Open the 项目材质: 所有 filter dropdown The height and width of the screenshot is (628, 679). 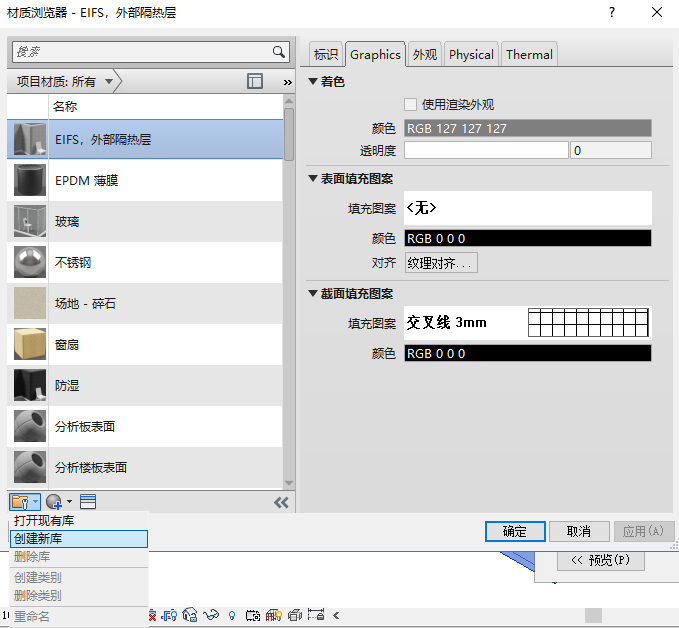click(x=65, y=81)
